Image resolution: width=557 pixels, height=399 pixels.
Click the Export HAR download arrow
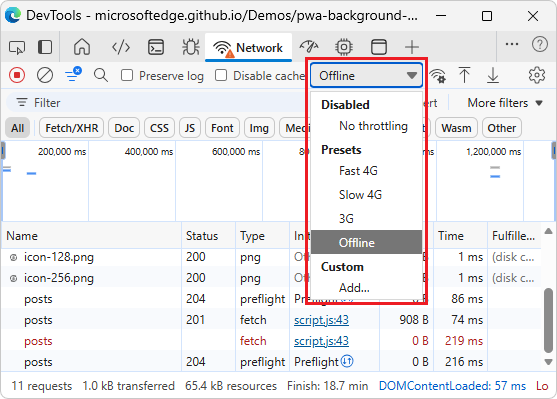493,75
